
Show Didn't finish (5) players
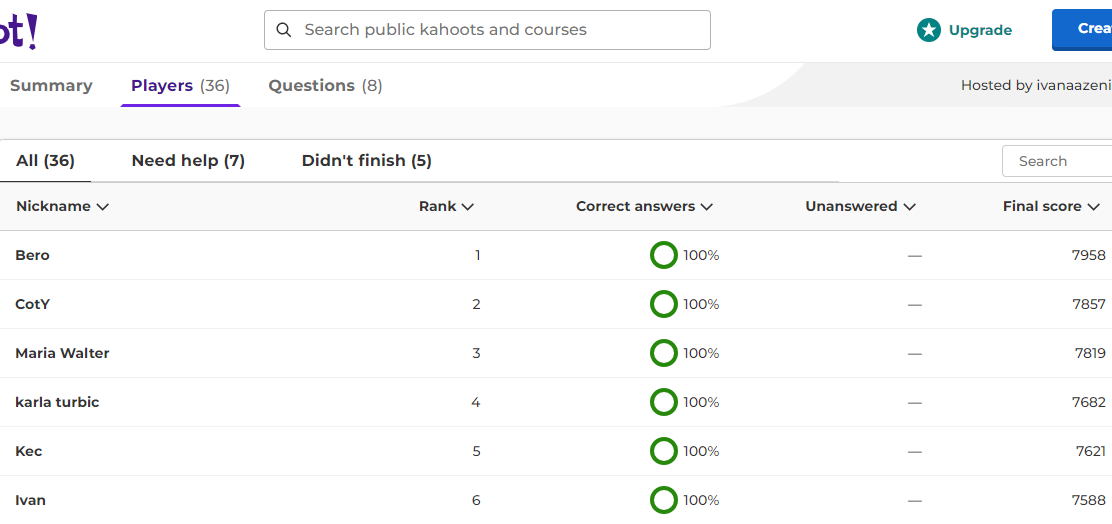pos(367,161)
